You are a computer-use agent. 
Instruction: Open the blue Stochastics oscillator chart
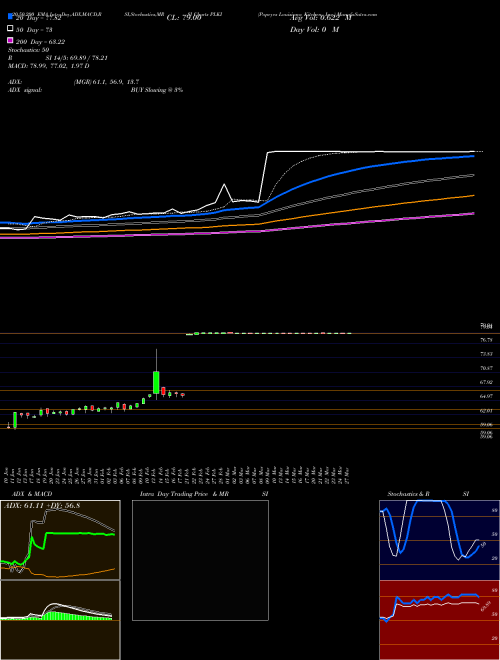[x=439, y=540]
